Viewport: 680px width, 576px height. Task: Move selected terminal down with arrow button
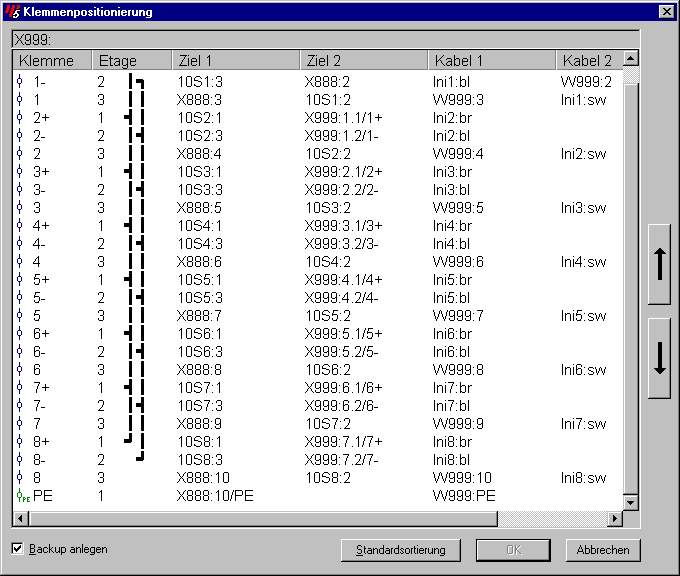(x=659, y=358)
